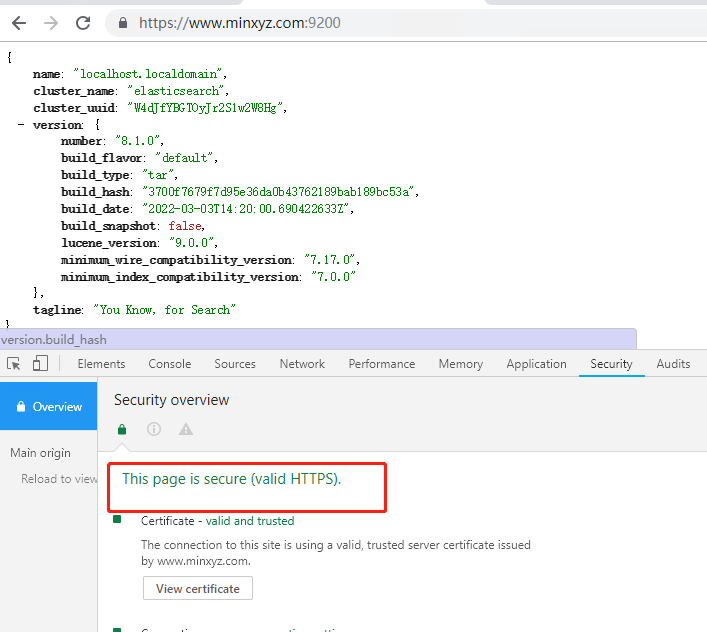
Task: Go back with the browser back arrow
Action: (19, 23)
